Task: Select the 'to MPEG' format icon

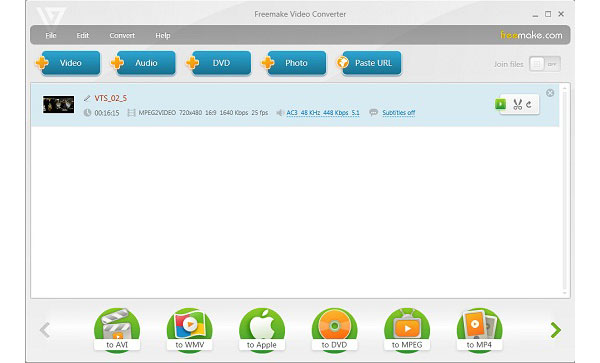Action: [x=407, y=330]
